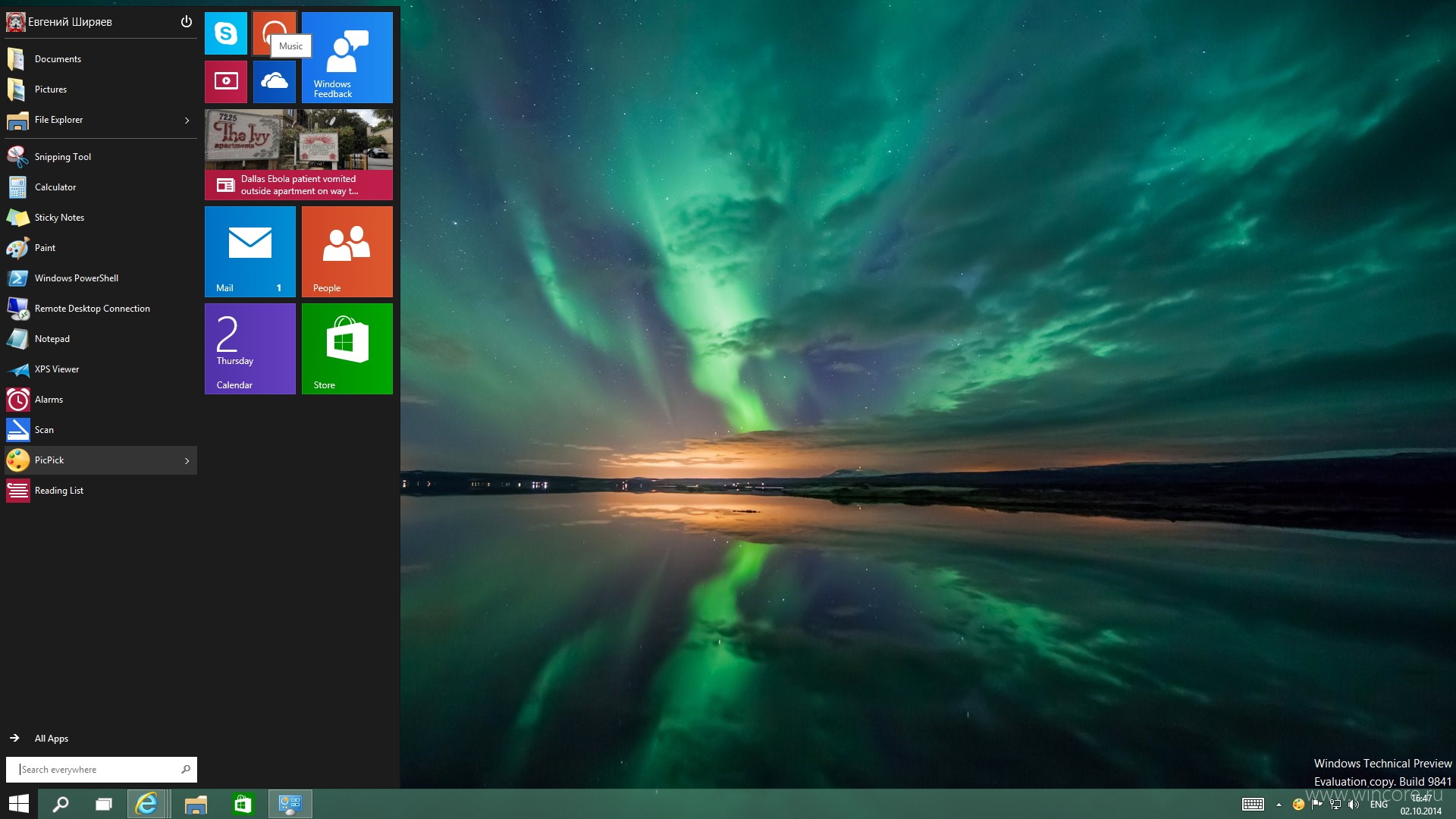The width and height of the screenshot is (1456, 819).
Task: Click the PicPick tray icon
Action: click(x=1298, y=805)
